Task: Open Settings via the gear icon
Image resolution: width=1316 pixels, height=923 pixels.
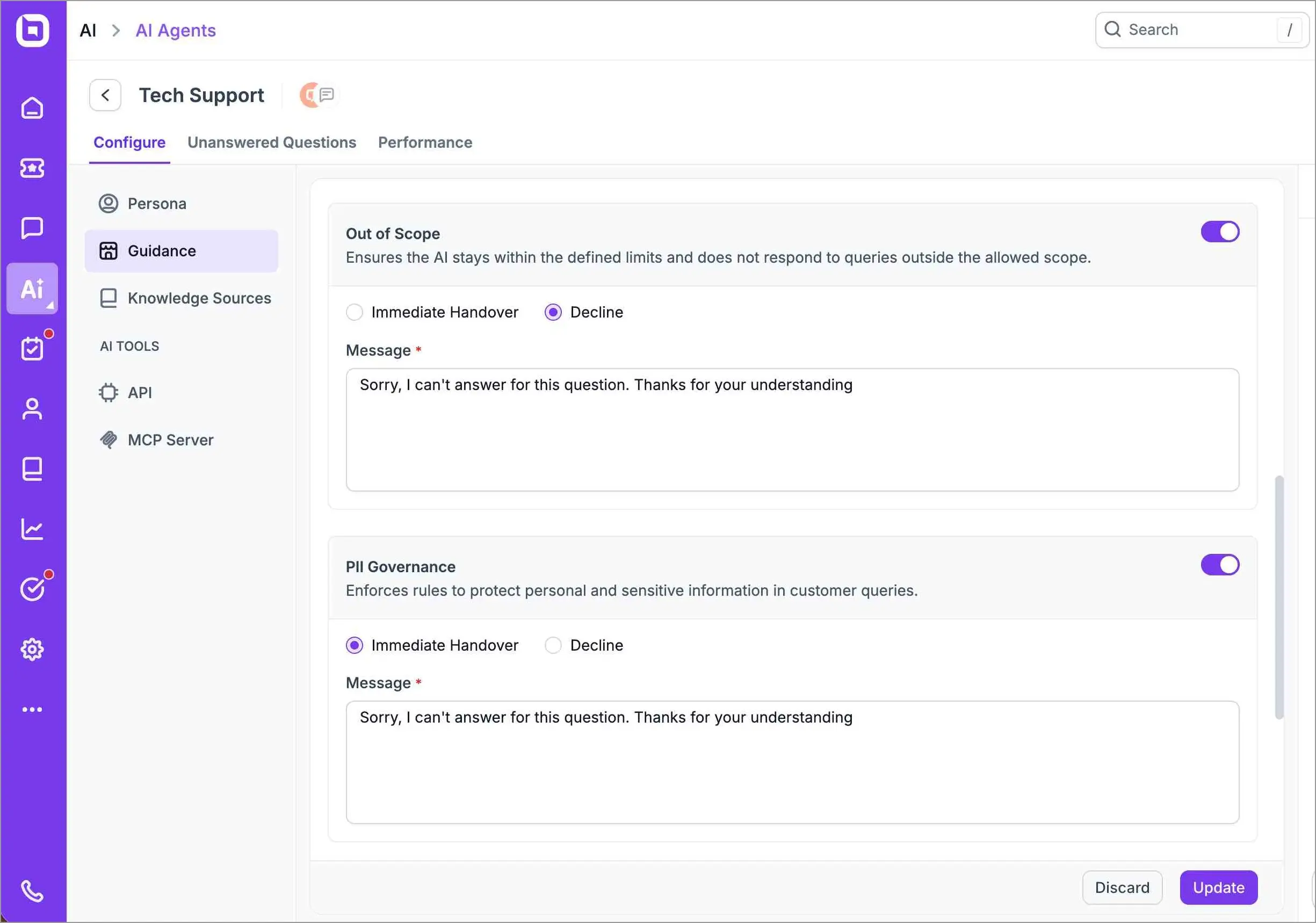Action: (32, 650)
